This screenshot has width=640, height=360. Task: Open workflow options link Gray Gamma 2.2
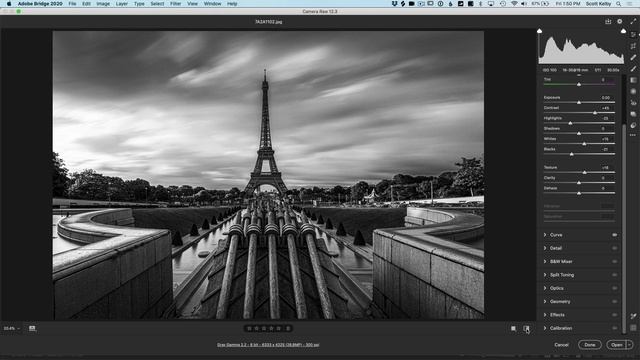(268, 345)
